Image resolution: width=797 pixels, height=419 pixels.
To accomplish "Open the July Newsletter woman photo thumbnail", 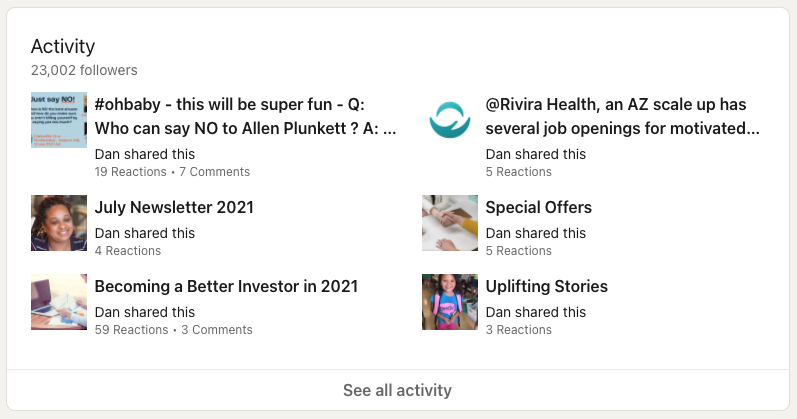I will (x=59, y=223).
